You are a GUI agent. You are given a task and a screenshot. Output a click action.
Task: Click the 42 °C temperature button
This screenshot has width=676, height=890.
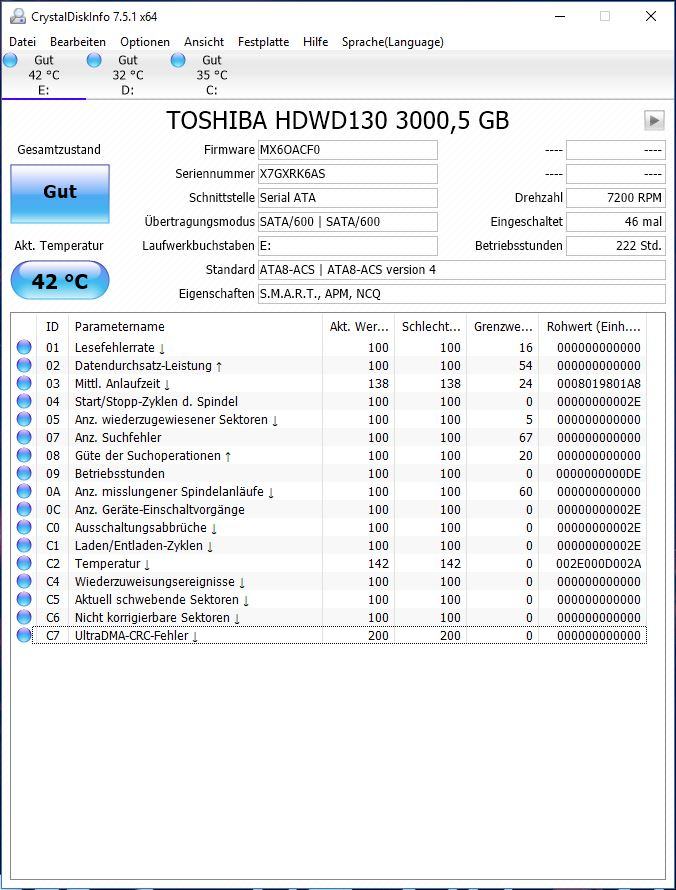tap(60, 280)
